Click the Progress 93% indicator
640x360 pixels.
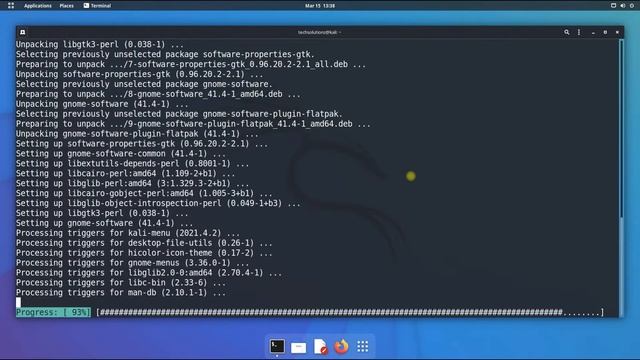pyautogui.click(x=53, y=312)
